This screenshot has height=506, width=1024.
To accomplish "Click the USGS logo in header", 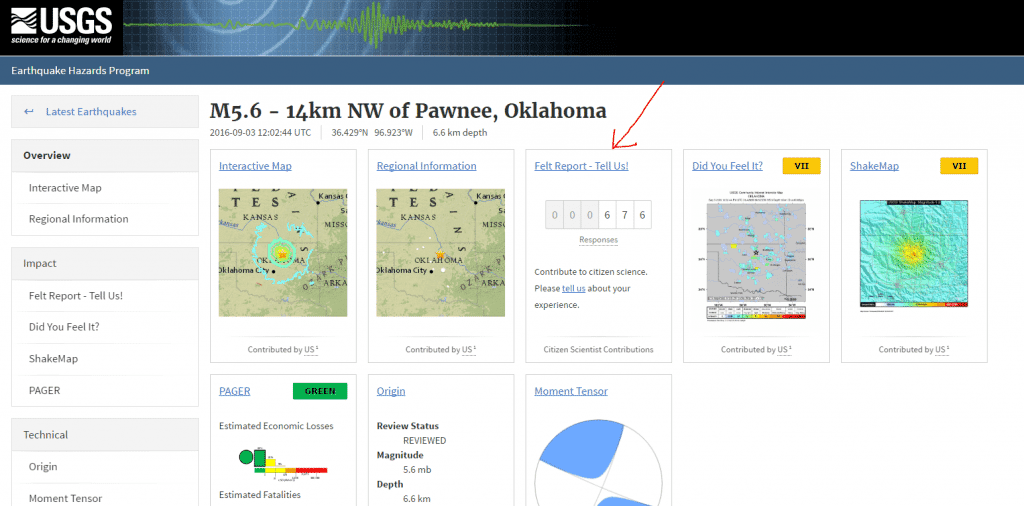I will pyautogui.click(x=62, y=26).
